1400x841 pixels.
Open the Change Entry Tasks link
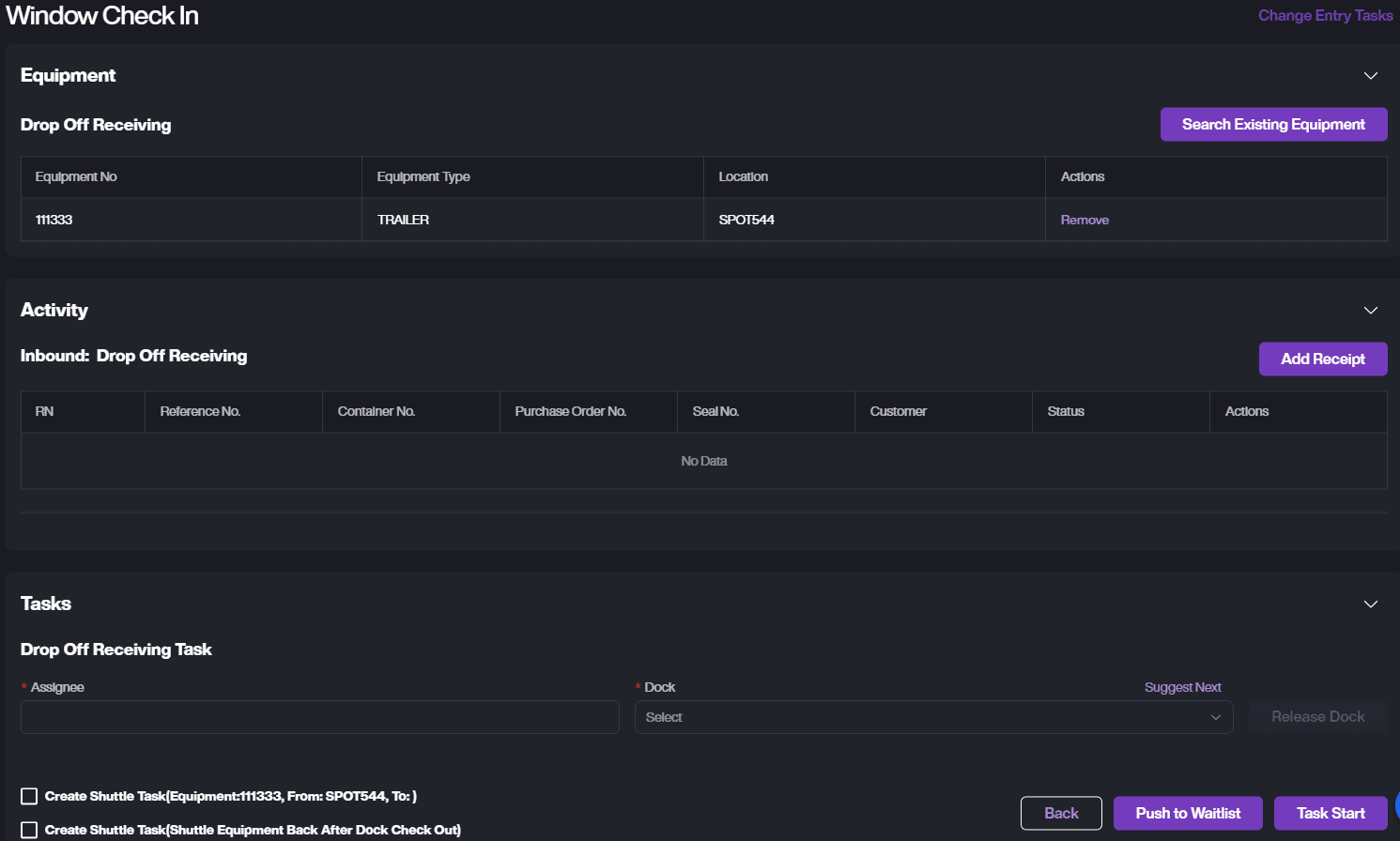1324,15
